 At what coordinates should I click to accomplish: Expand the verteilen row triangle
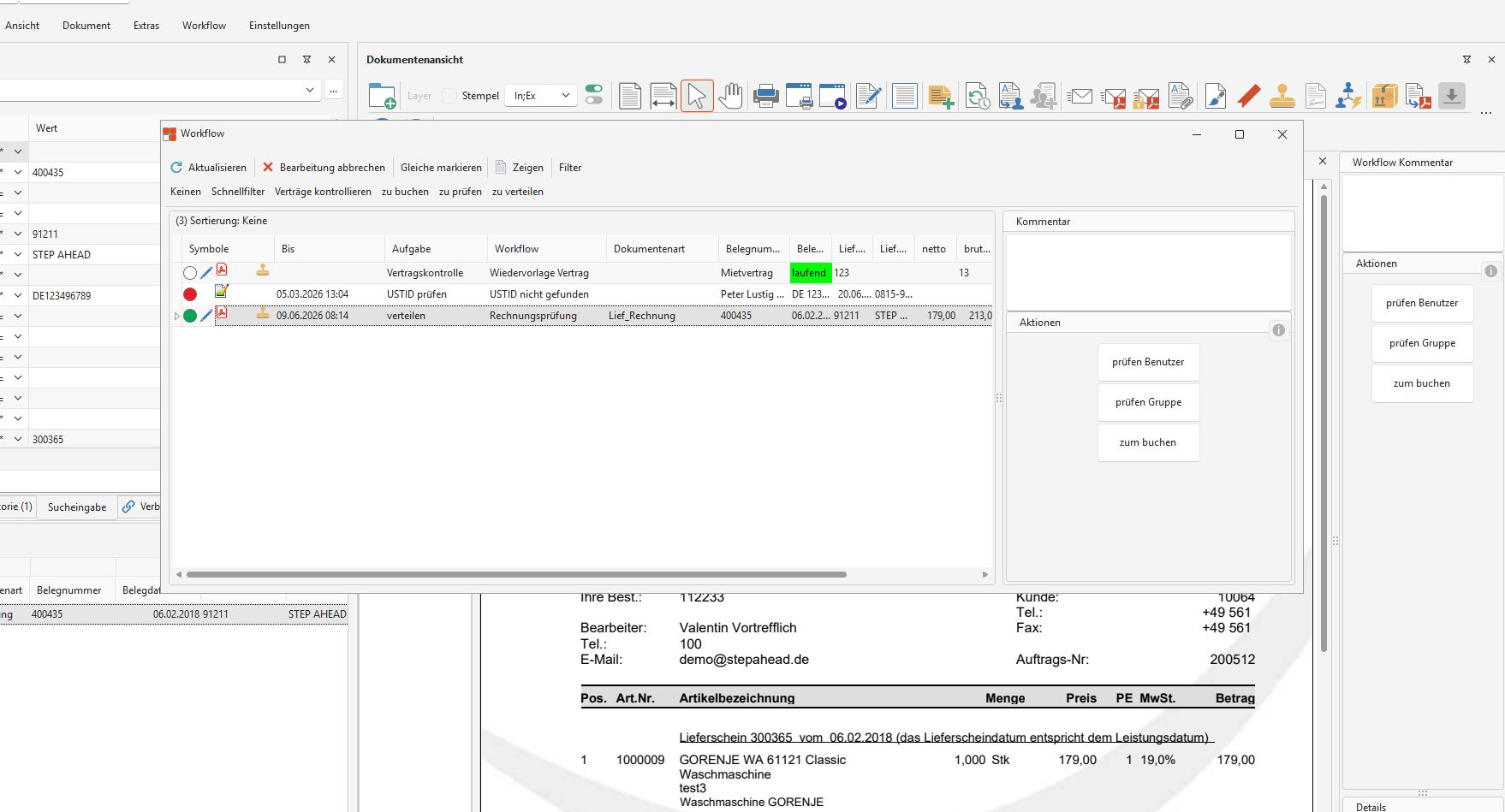177,316
